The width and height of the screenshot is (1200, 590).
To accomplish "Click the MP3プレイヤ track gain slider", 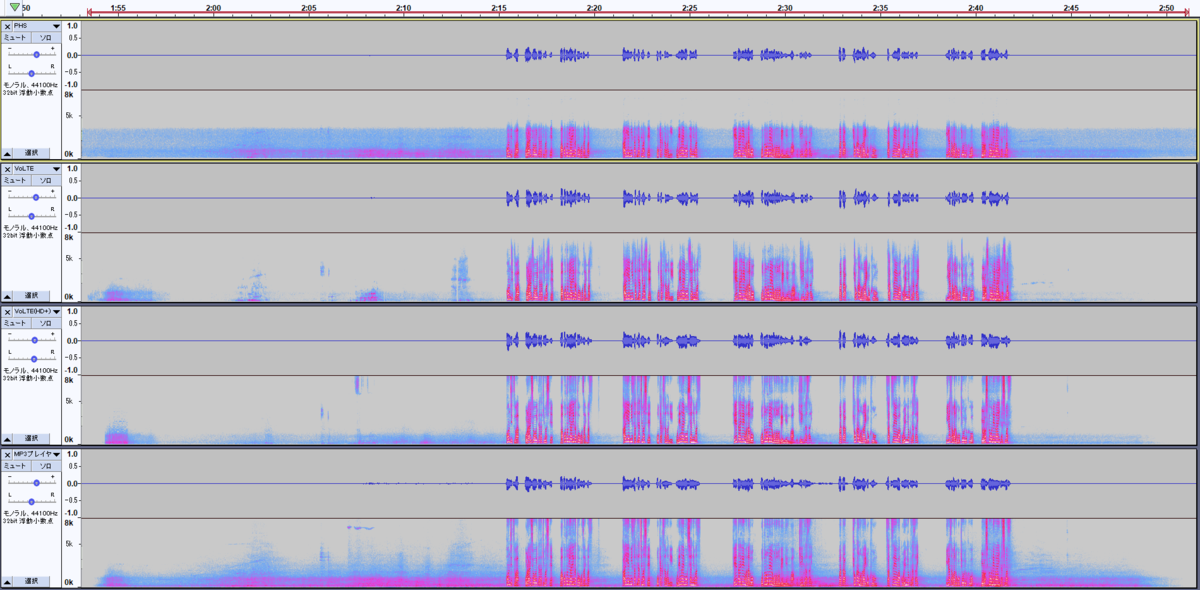I will [31, 483].
